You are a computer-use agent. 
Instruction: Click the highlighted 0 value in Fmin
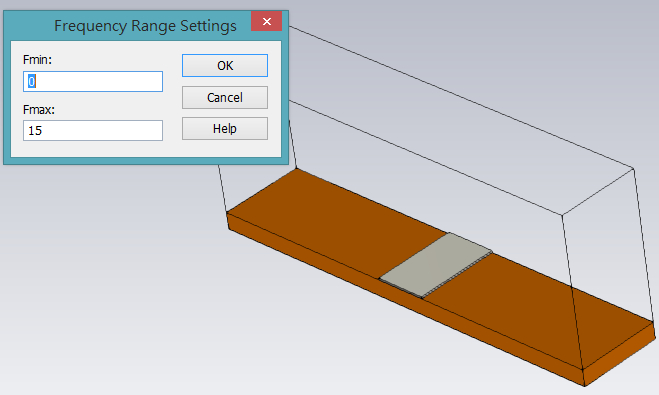pos(32,82)
